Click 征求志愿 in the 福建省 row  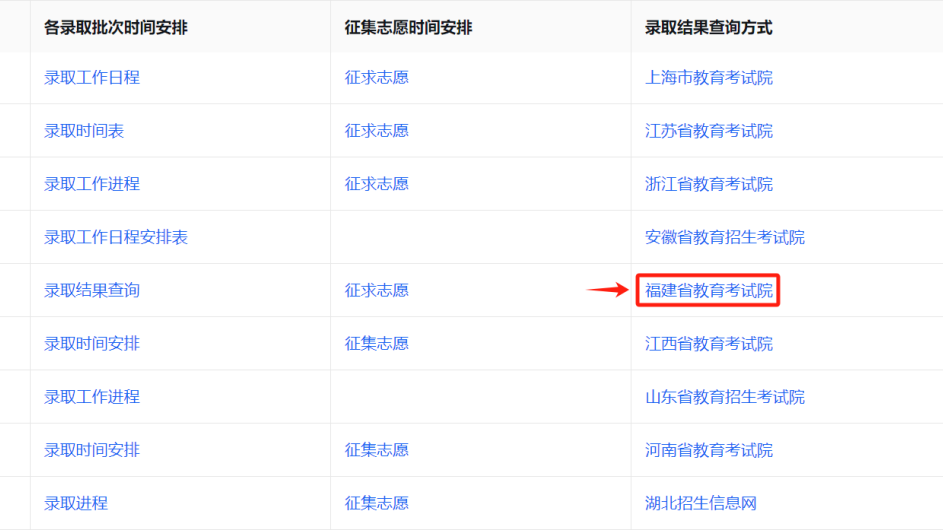tap(376, 290)
